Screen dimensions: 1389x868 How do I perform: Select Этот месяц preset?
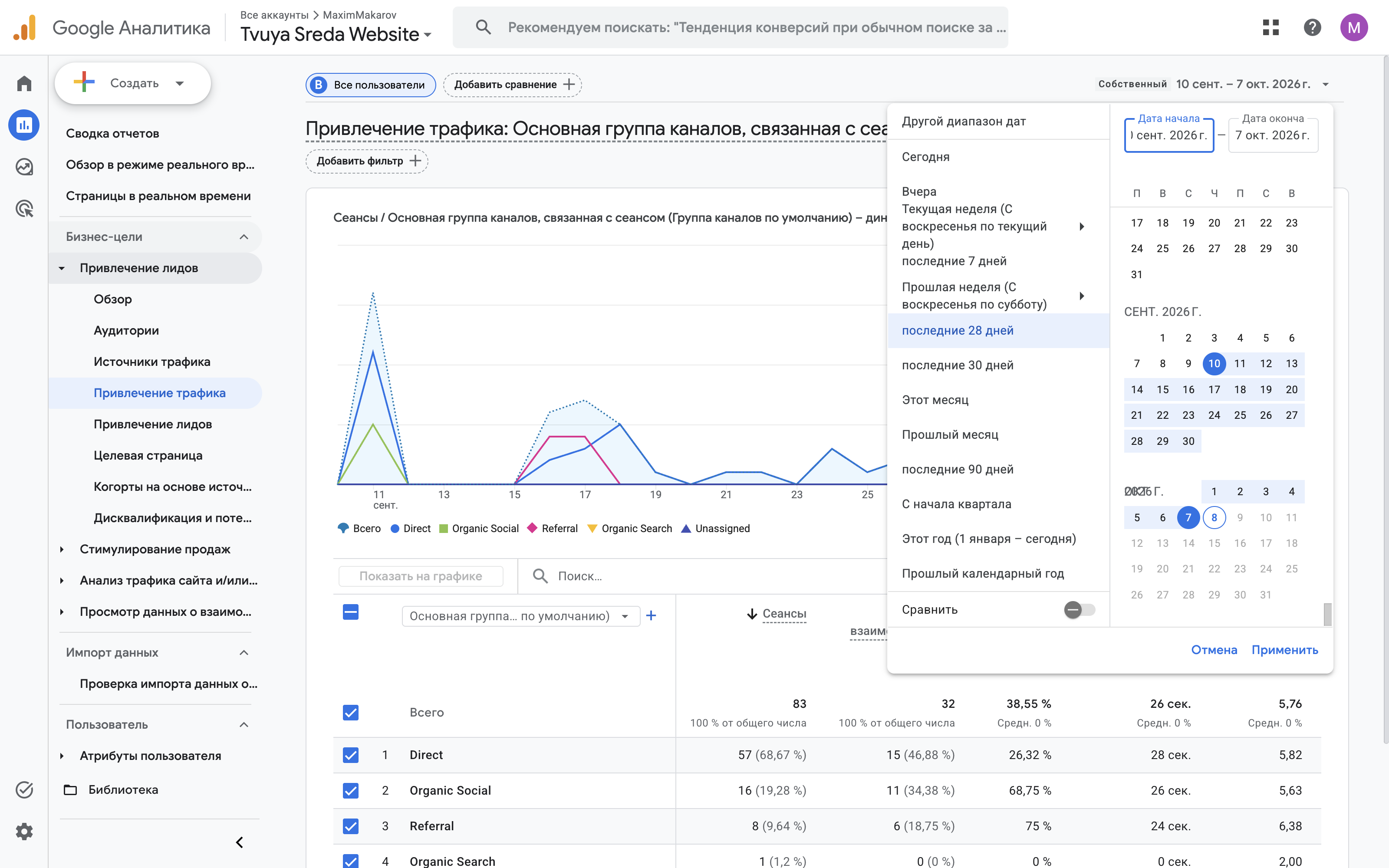(x=998, y=400)
